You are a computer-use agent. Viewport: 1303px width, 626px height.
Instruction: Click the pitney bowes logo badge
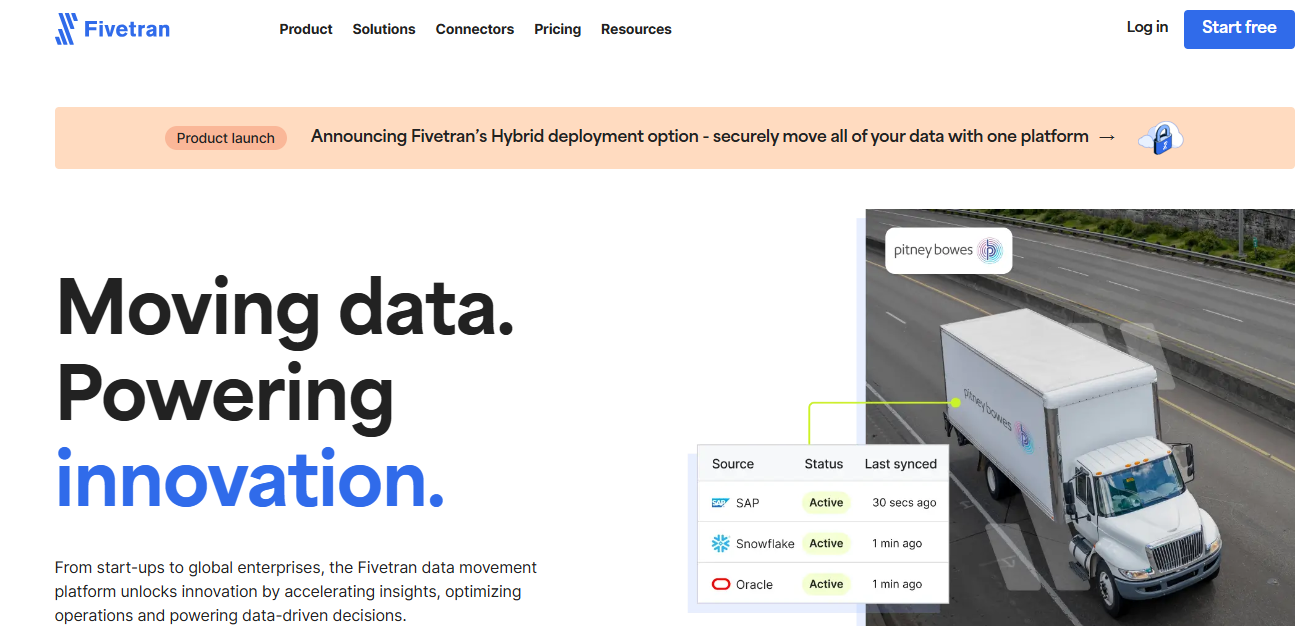pyautogui.click(x=948, y=251)
